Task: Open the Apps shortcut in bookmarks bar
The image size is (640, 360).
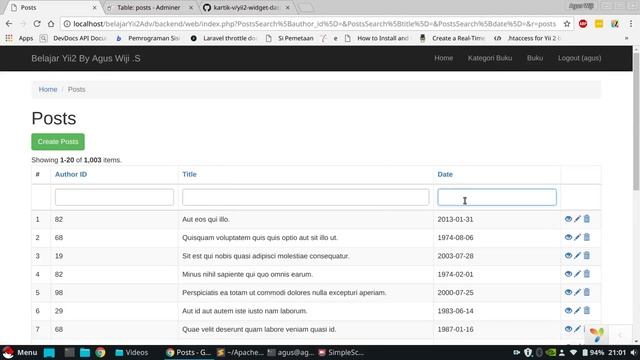Action: [x=20, y=38]
